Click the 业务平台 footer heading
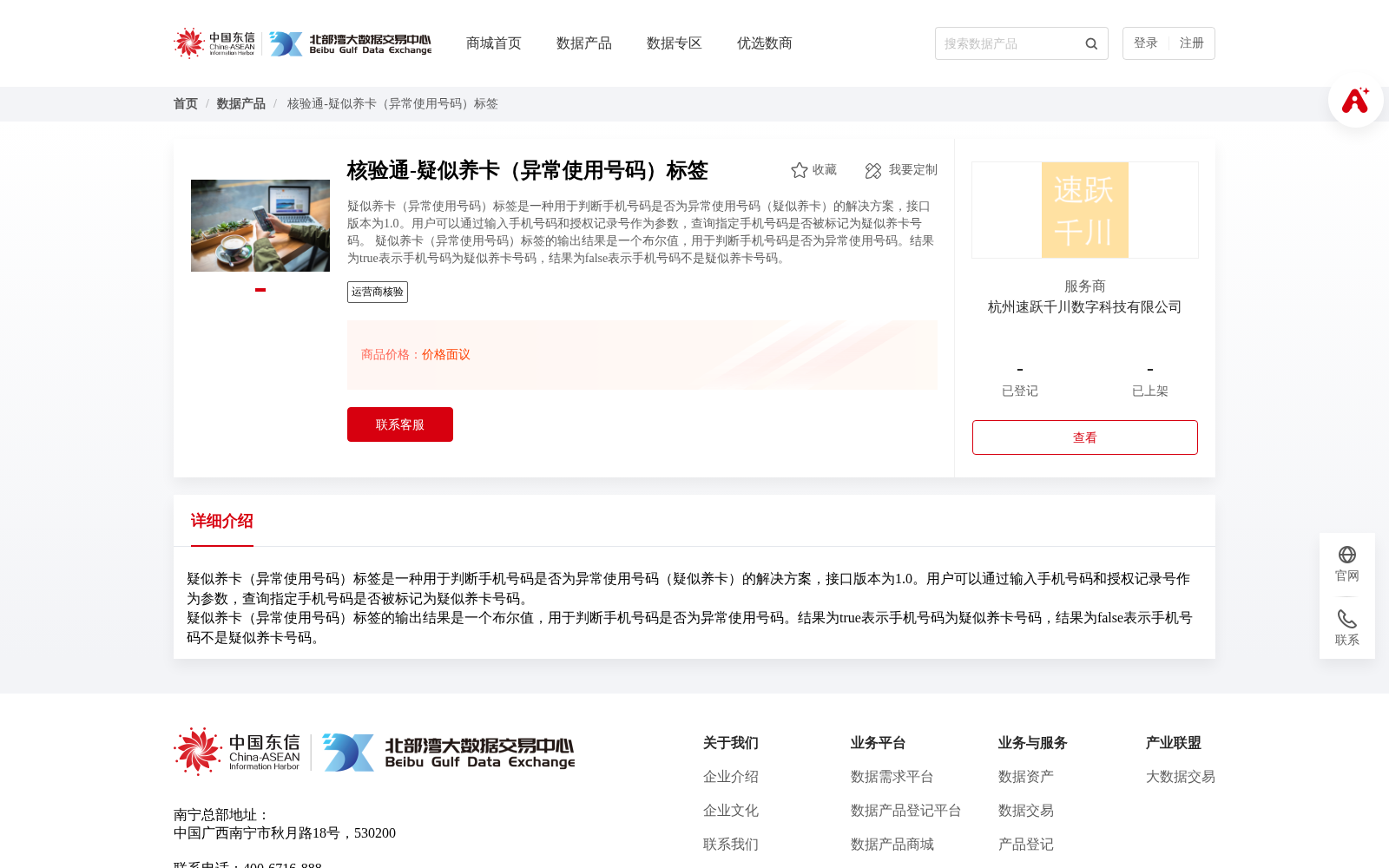This screenshot has width=1389, height=868. point(879,743)
